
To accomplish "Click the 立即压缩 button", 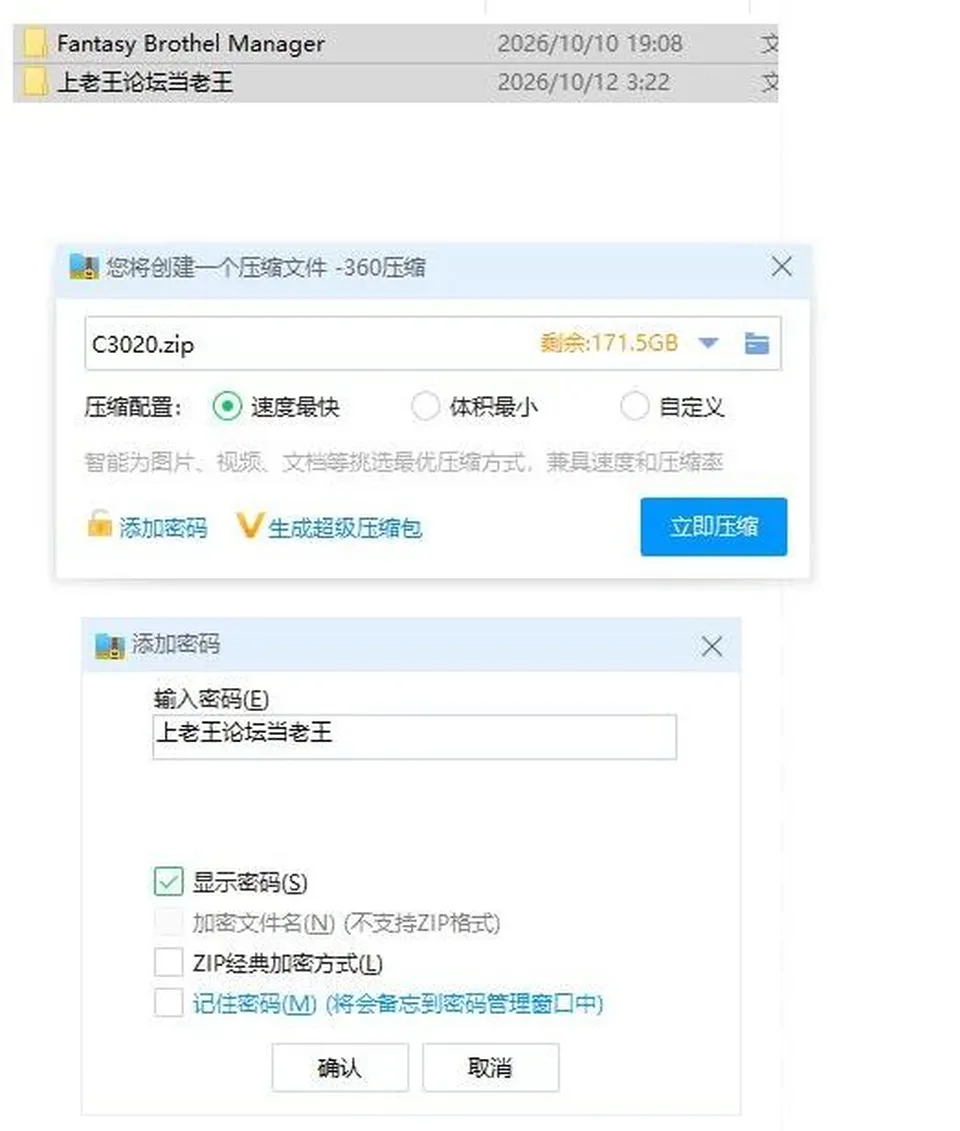I will (x=713, y=527).
